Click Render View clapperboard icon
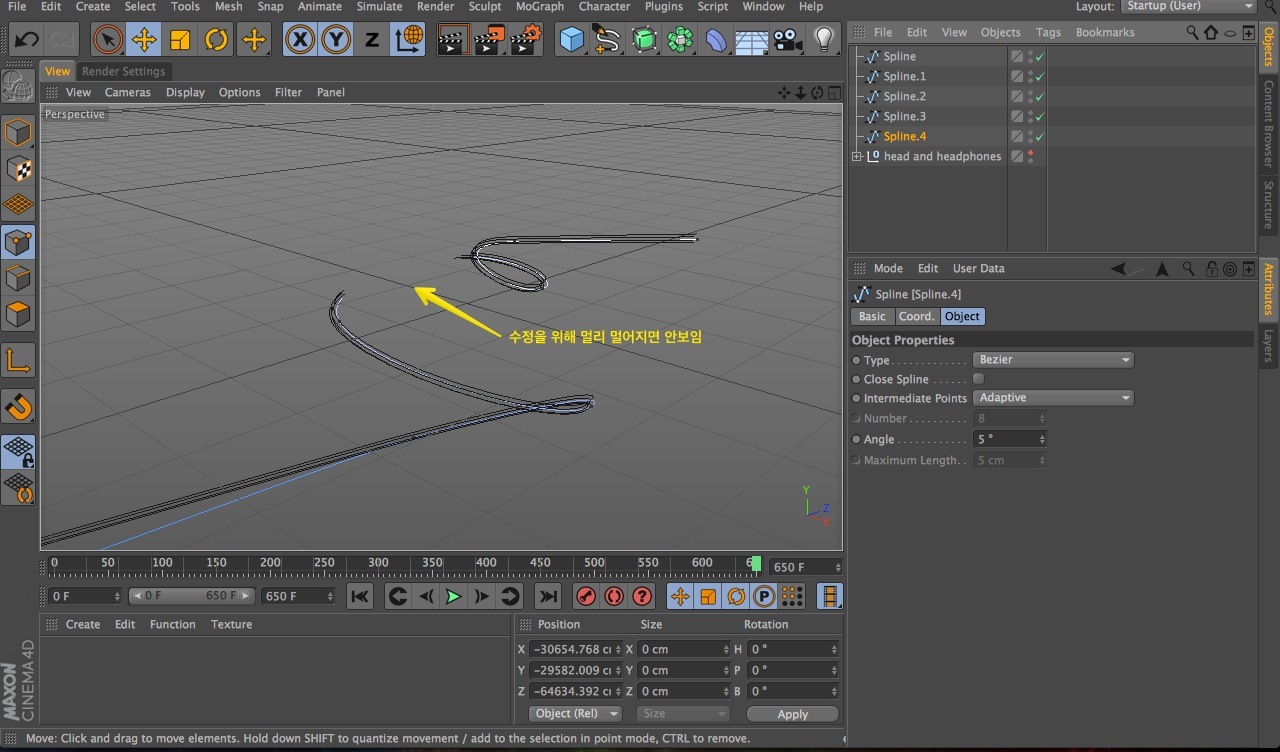Screen dimensions: 1280x752 pos(453,40)
